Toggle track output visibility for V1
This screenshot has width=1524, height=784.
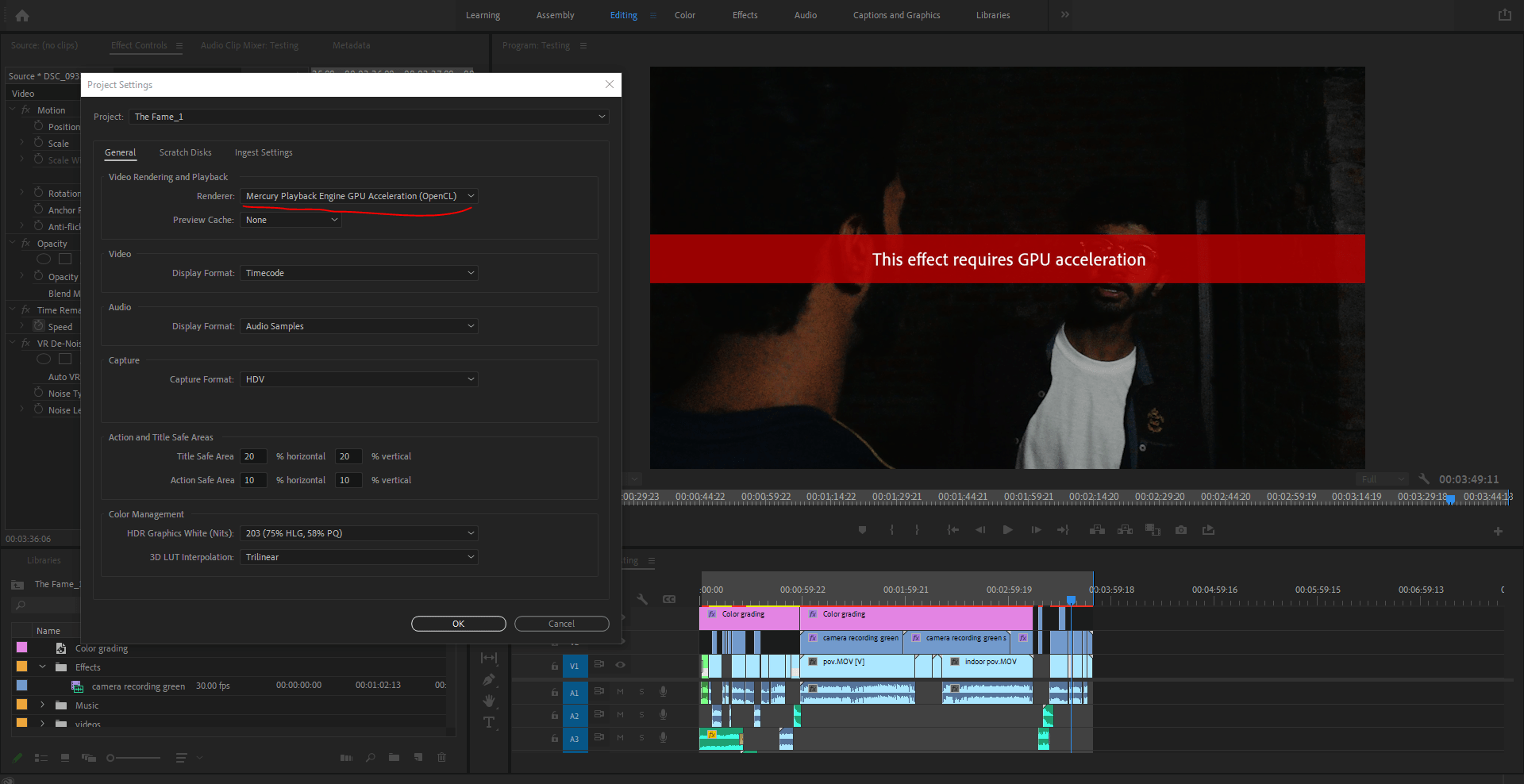click(x=620, y=666)
